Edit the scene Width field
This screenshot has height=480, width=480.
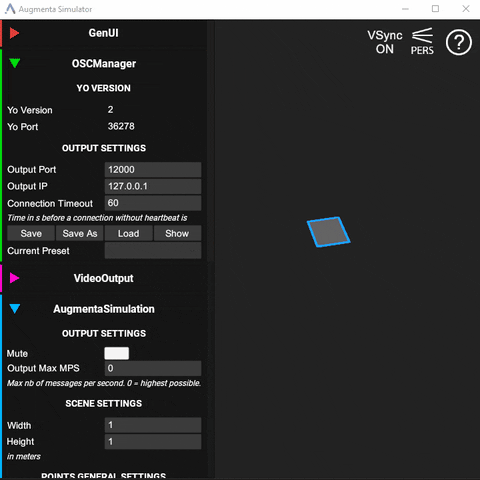pos(153,425)
